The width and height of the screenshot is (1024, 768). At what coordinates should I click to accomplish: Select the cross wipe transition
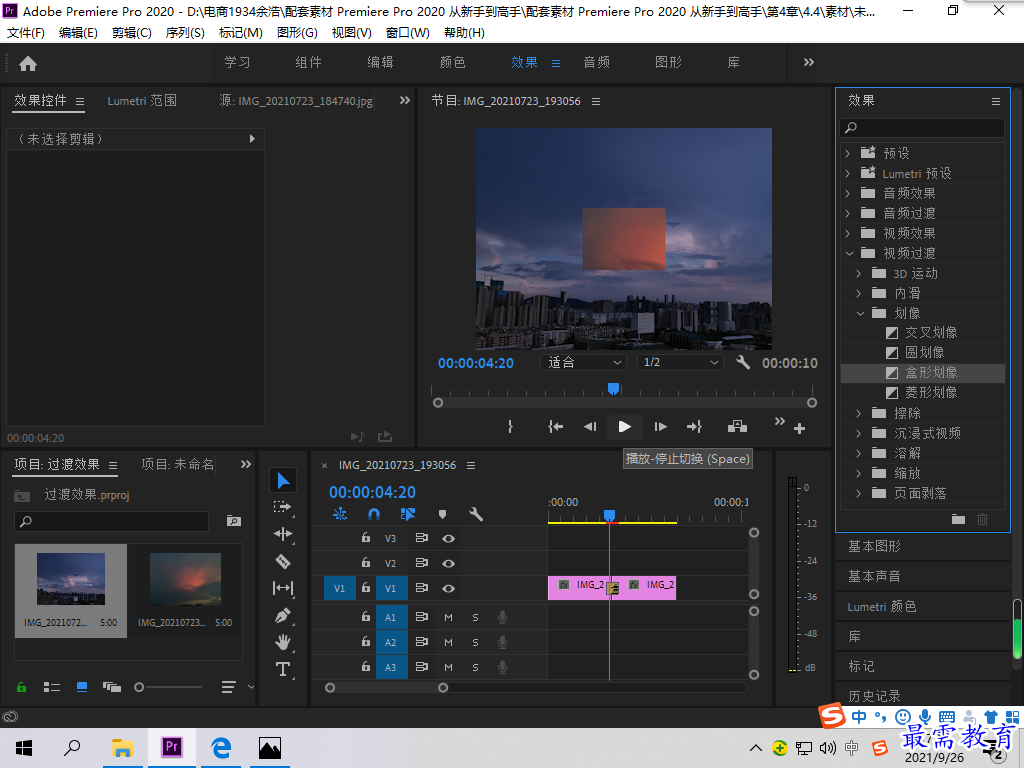click(931, 333)
